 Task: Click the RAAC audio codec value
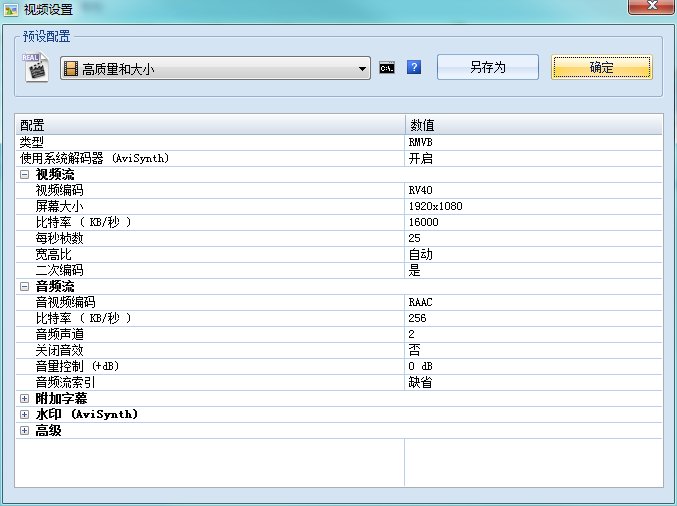tap(421, 302)
